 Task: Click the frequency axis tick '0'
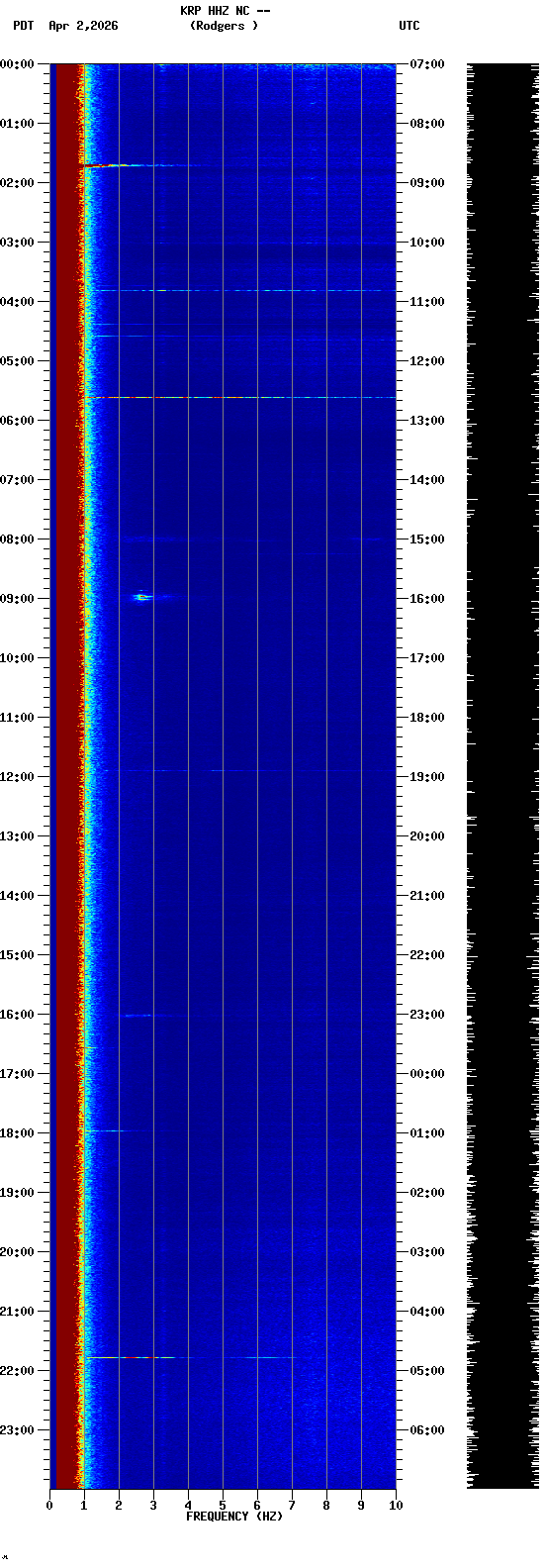tap(49, 1506)
